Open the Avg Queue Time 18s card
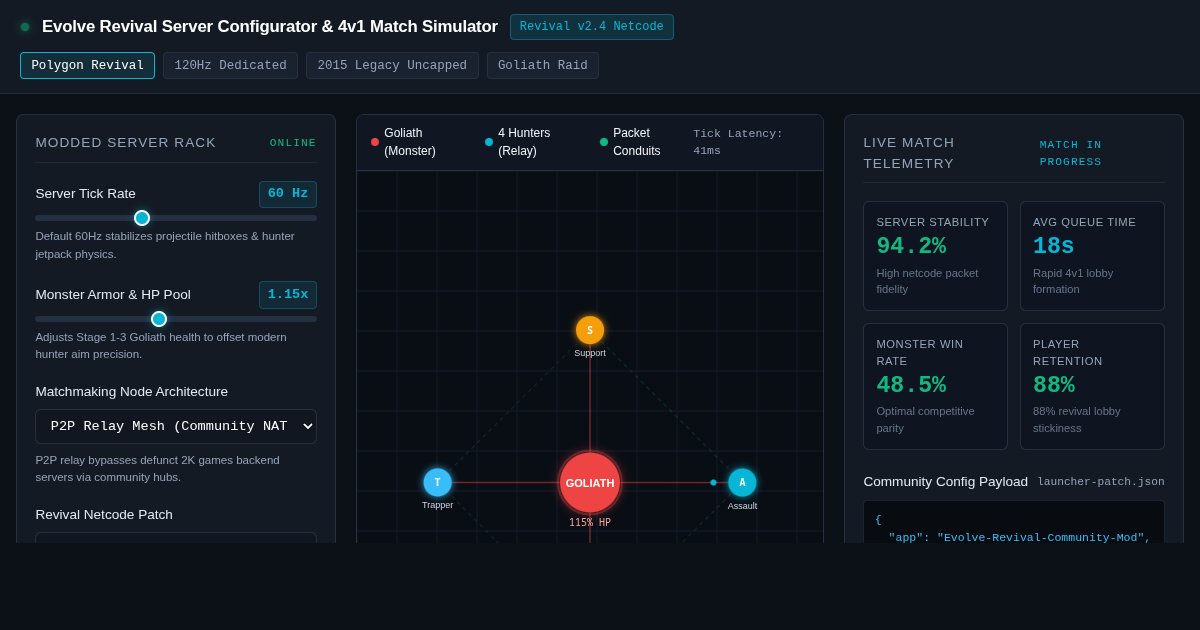This screenshot has width=1200, height=630. pyautogui.click(x=1092, y=256)
